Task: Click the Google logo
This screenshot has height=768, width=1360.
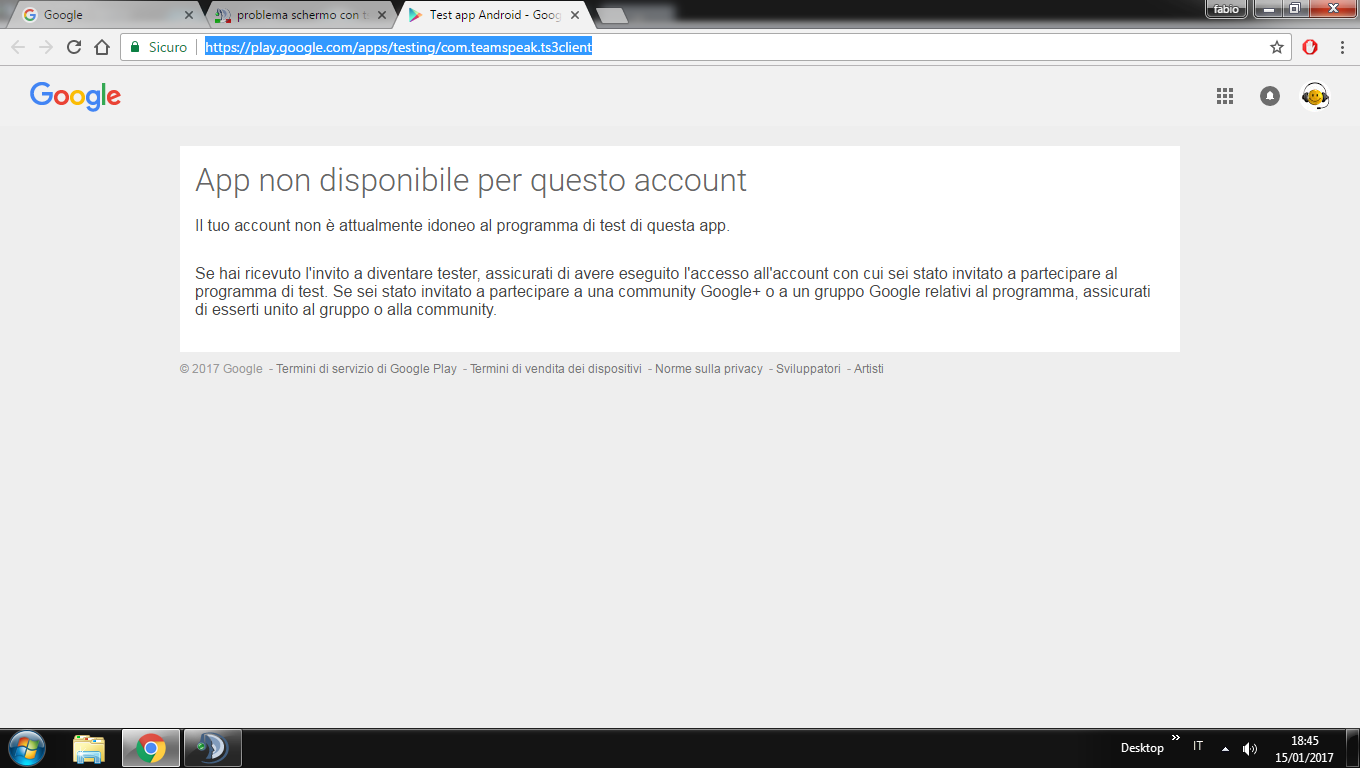Action: point(75,96)
